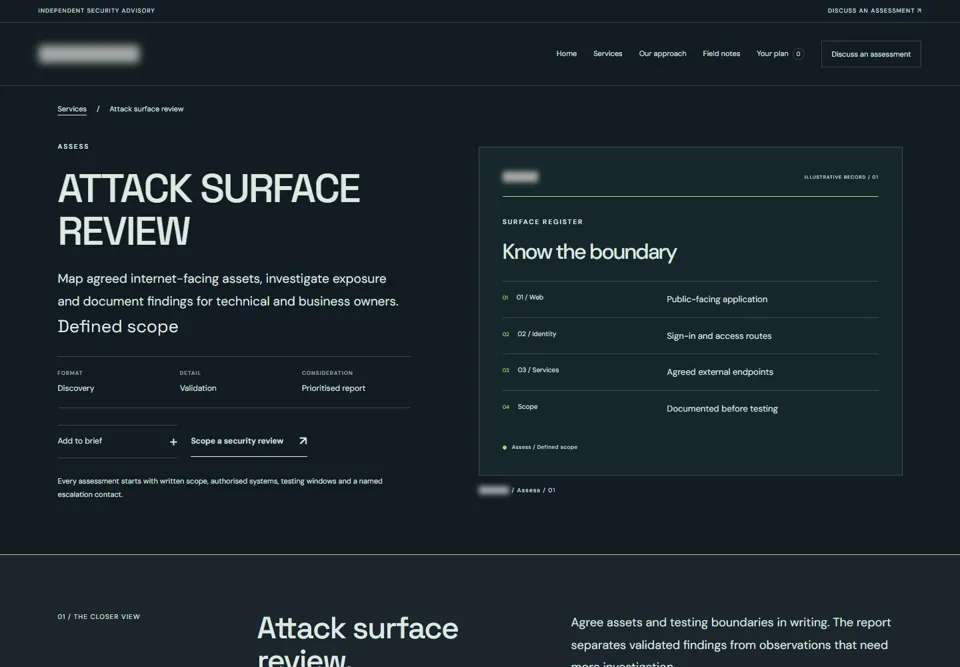
Task: Click INDEPENDENT SECURITY ADVISORY top text
Action: coord(96,10)
